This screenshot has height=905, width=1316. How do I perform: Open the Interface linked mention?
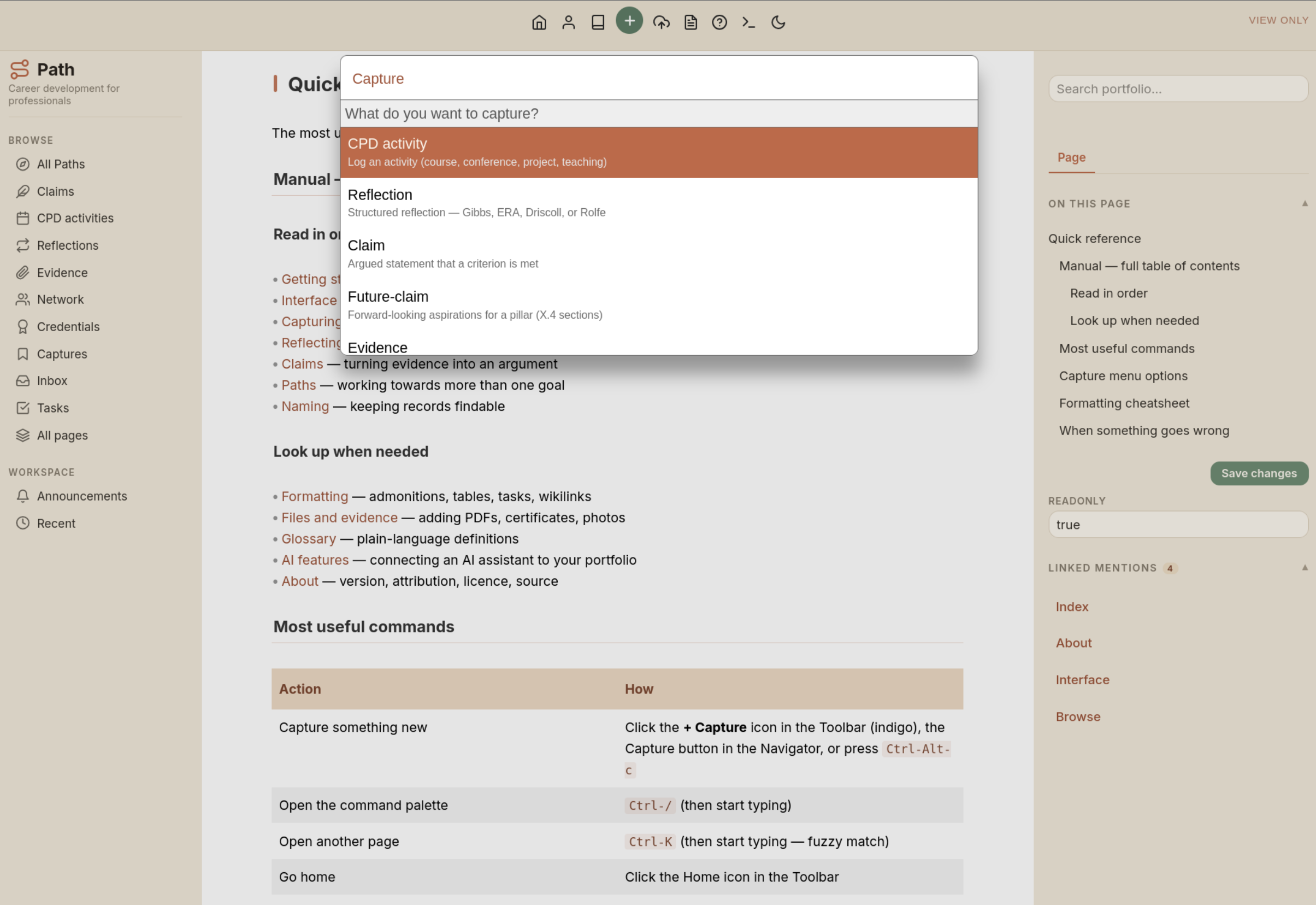(1082, 680)
